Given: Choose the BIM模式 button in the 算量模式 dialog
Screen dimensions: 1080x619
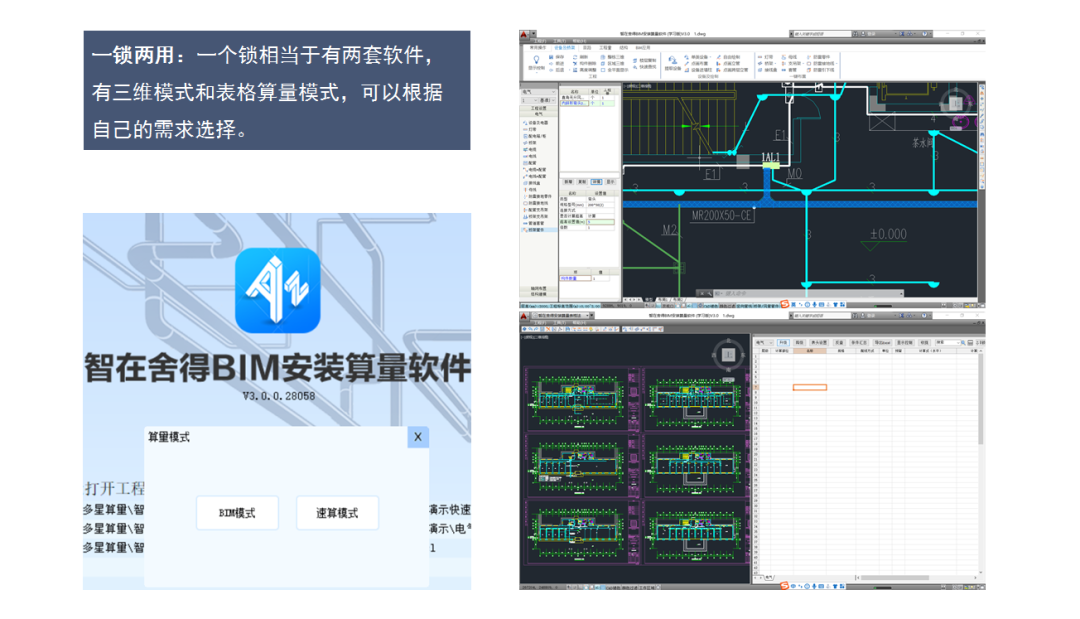Looking at the screenshot, I should point(237,513).
